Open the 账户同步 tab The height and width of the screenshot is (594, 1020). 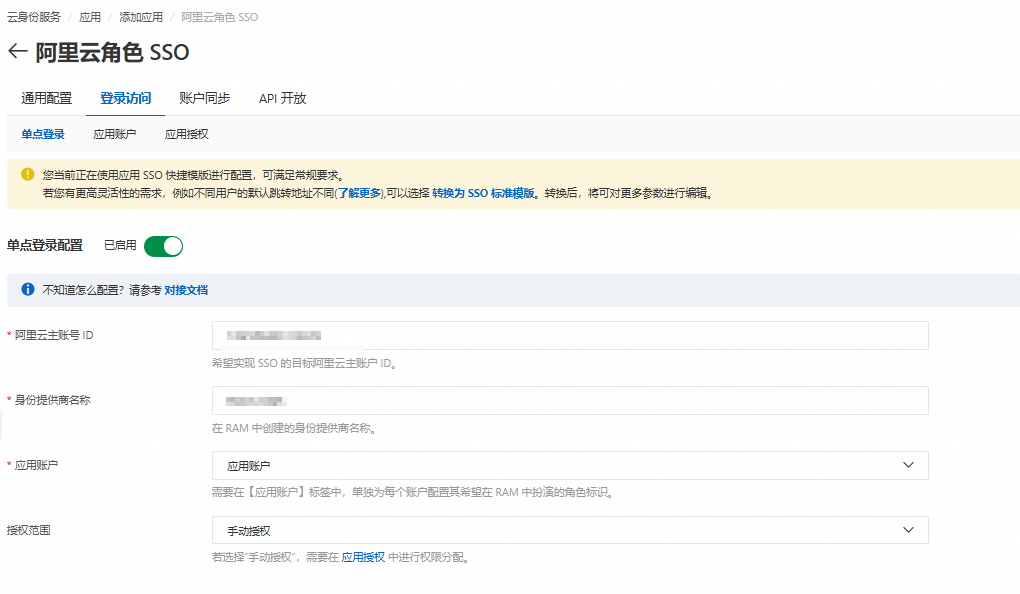(x=204, y=98)
